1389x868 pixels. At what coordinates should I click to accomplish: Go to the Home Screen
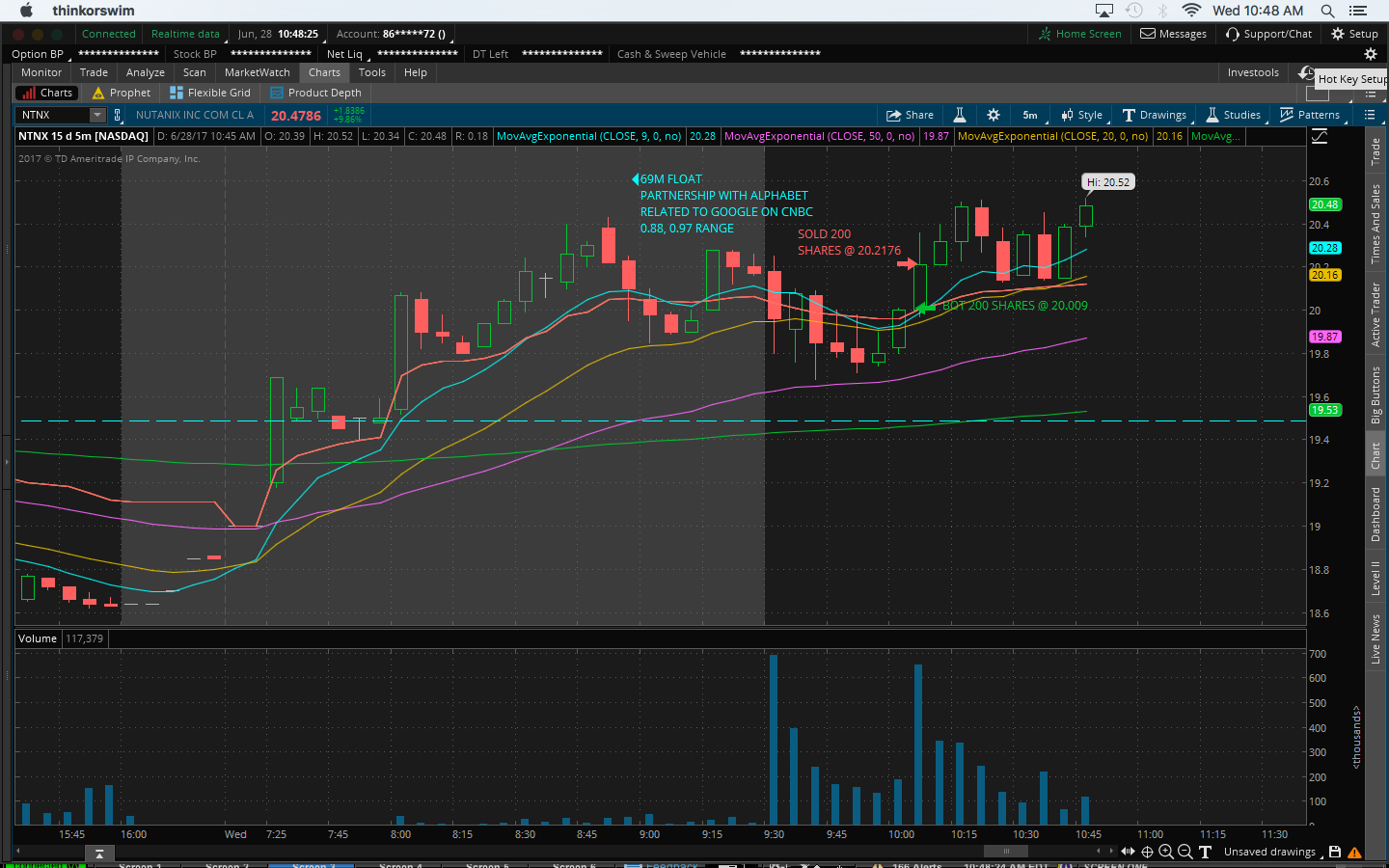1079,34
